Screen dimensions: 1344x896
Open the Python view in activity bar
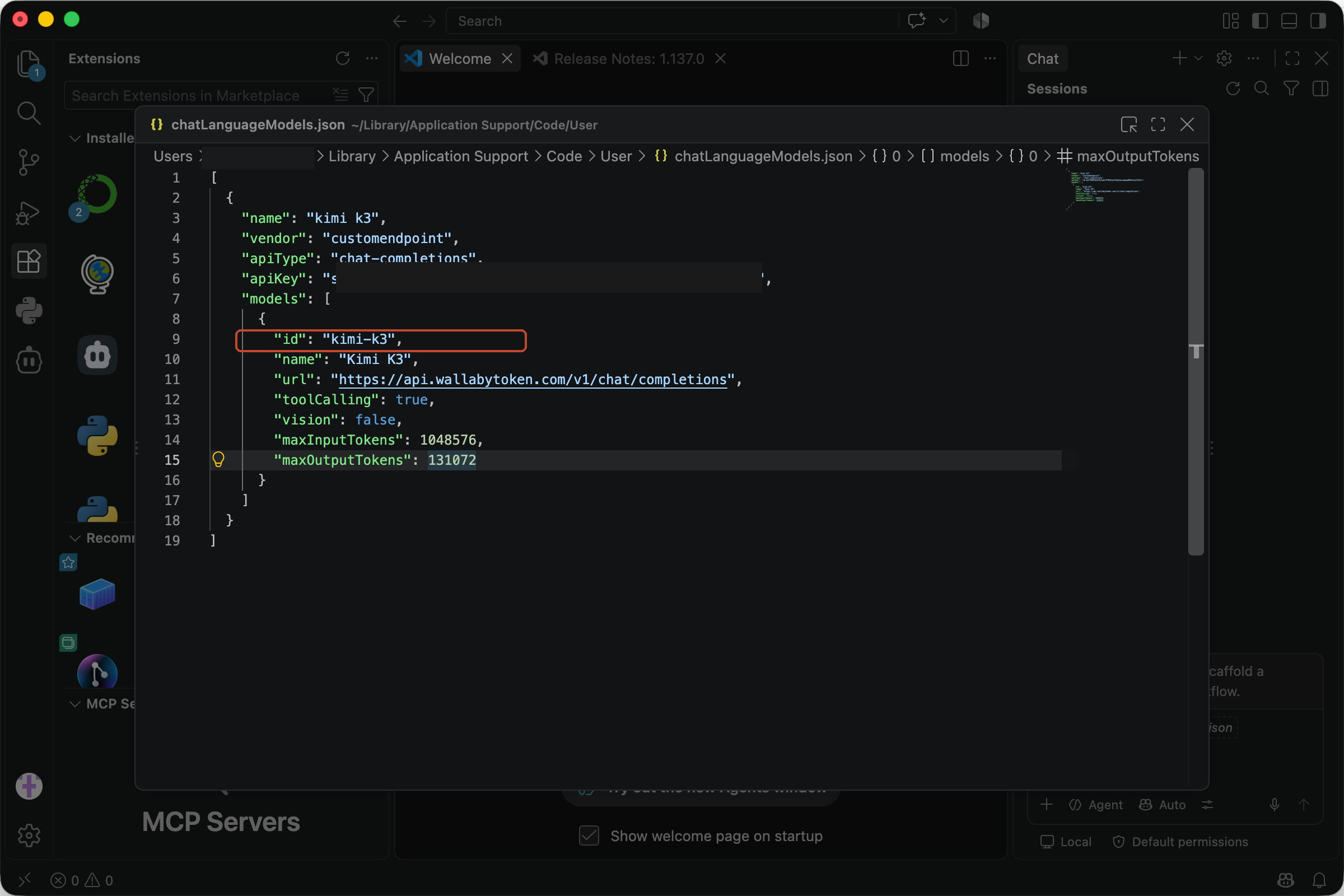tap(29, 311)
